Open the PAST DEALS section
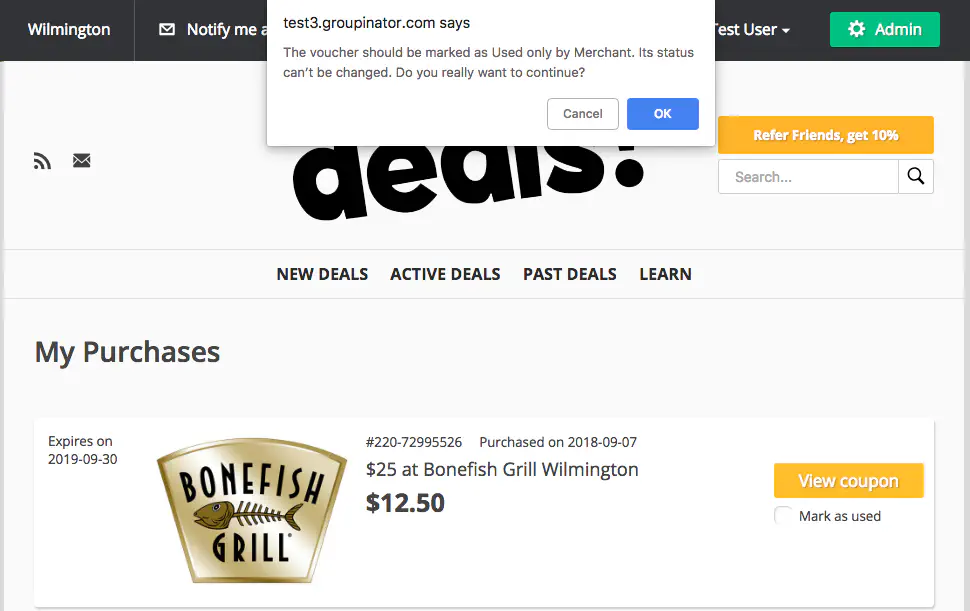Screen dimensions: 970x611 click(x=569, y=273)
